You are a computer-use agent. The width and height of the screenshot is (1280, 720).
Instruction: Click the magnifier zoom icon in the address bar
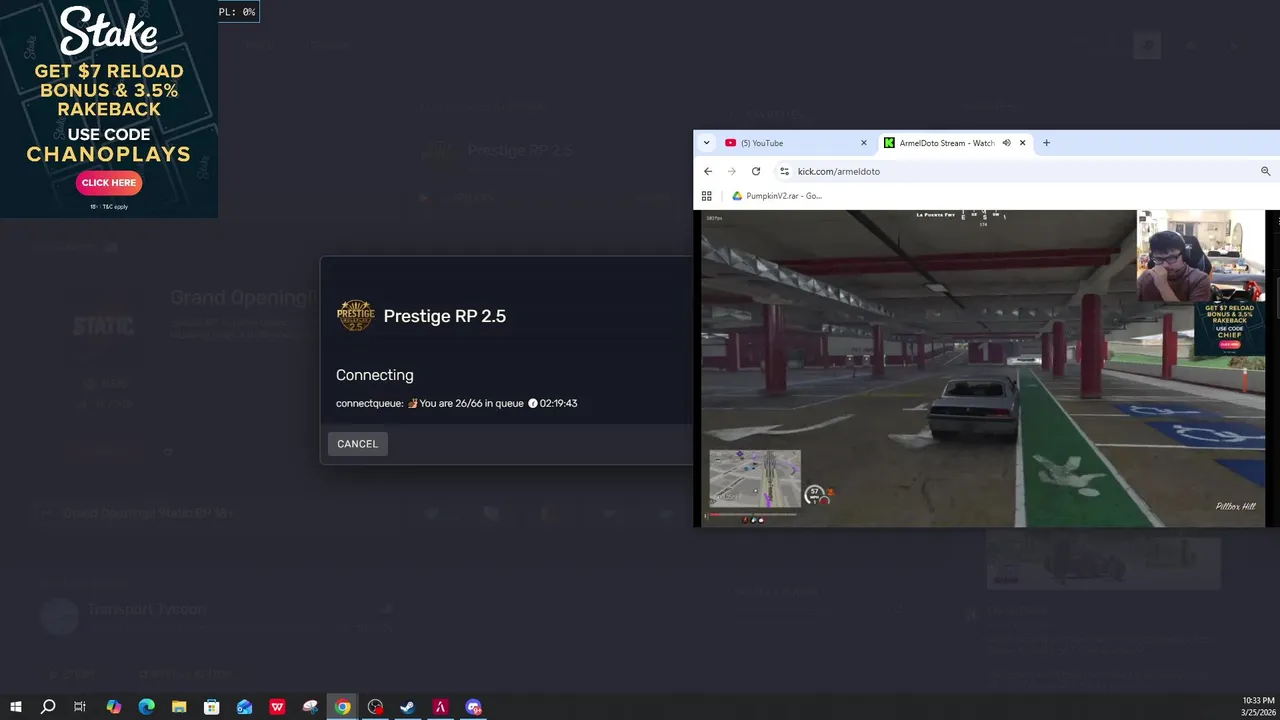pos(1266,171)
